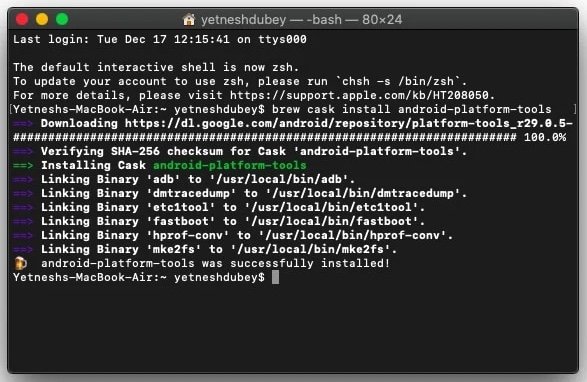Click the hash progress bar at 100.0%
This screenshot has height=382, width=587.
click(x=265, y=137)
